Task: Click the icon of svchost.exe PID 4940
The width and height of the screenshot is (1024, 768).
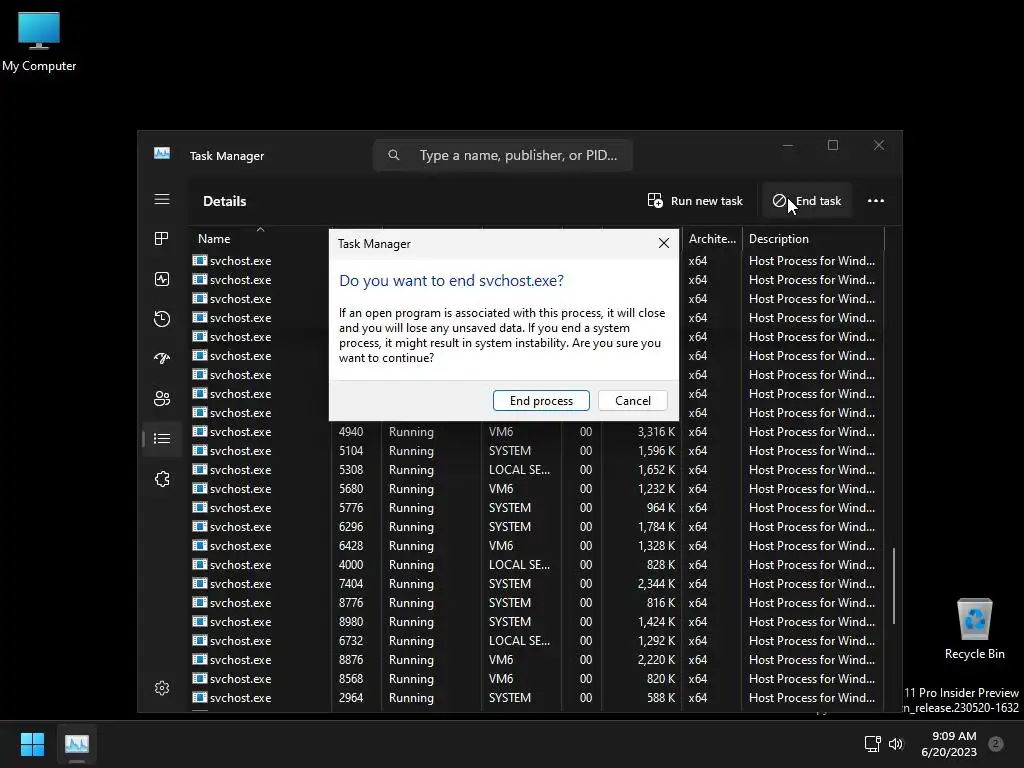Action: tap(200, 431)
